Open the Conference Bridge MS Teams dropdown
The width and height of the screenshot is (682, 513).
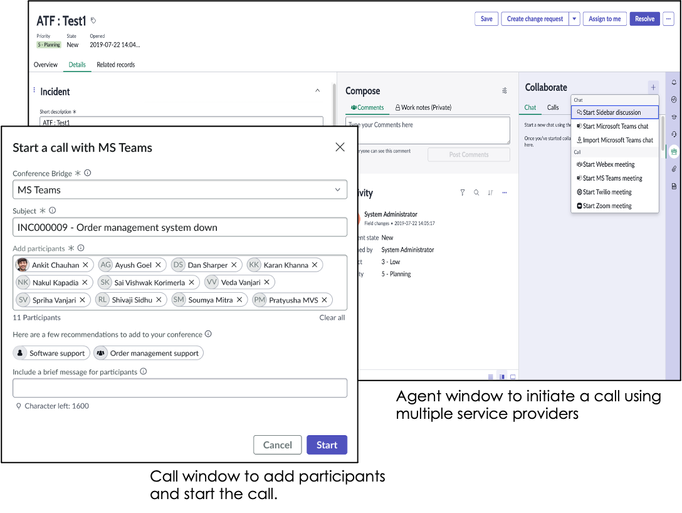tap(180, 190)
